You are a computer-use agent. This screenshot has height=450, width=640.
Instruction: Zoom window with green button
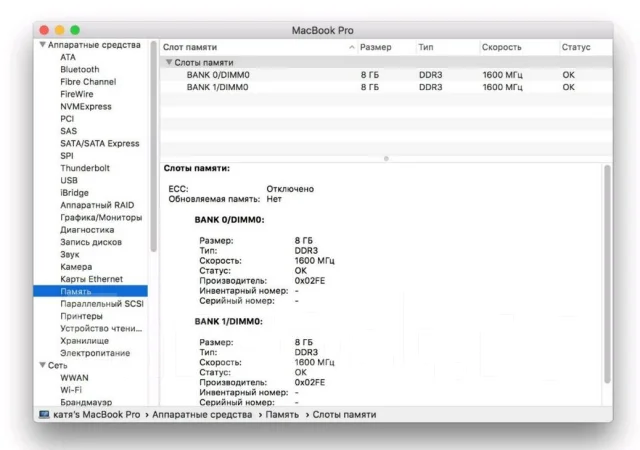[75, 30]
